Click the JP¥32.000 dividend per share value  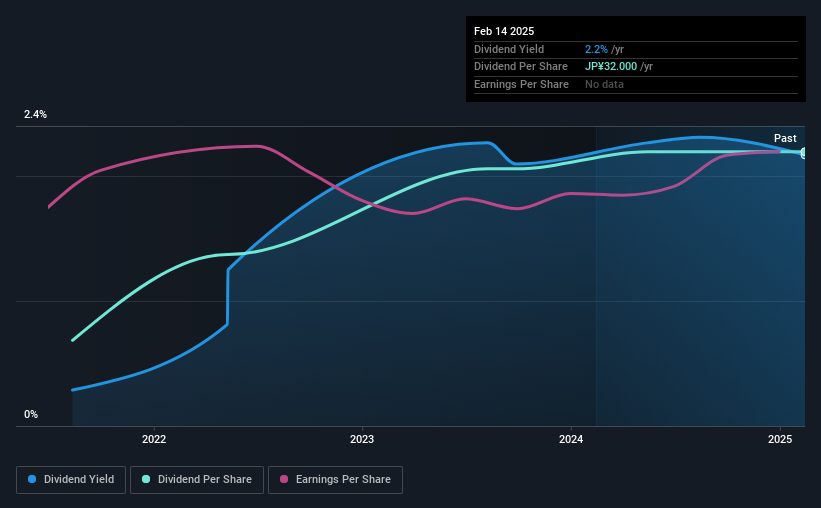point(611,67)
